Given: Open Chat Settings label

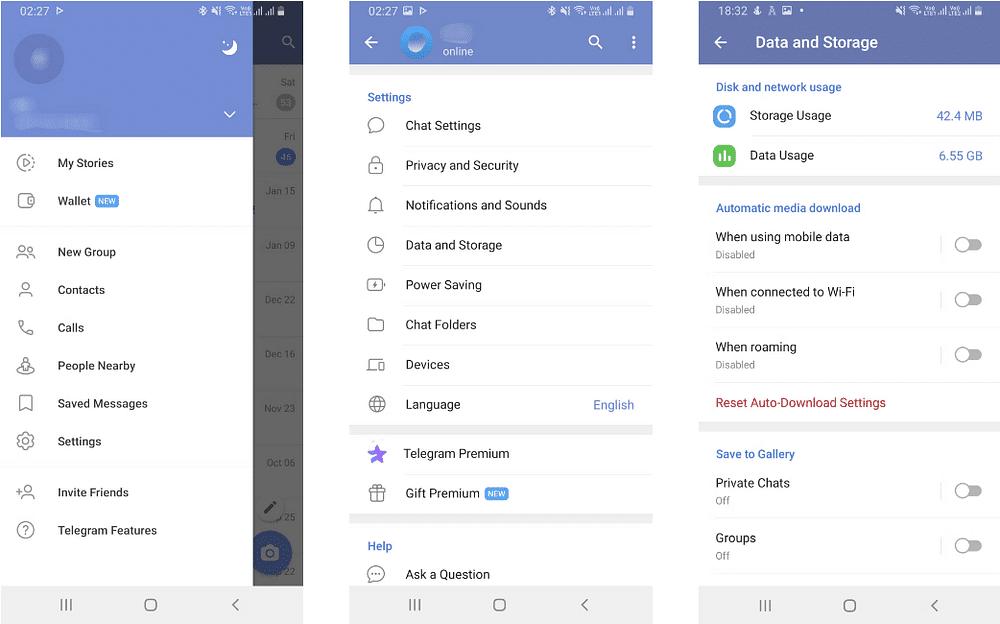Looking at the screenshot, I should [x=443, y=126].
